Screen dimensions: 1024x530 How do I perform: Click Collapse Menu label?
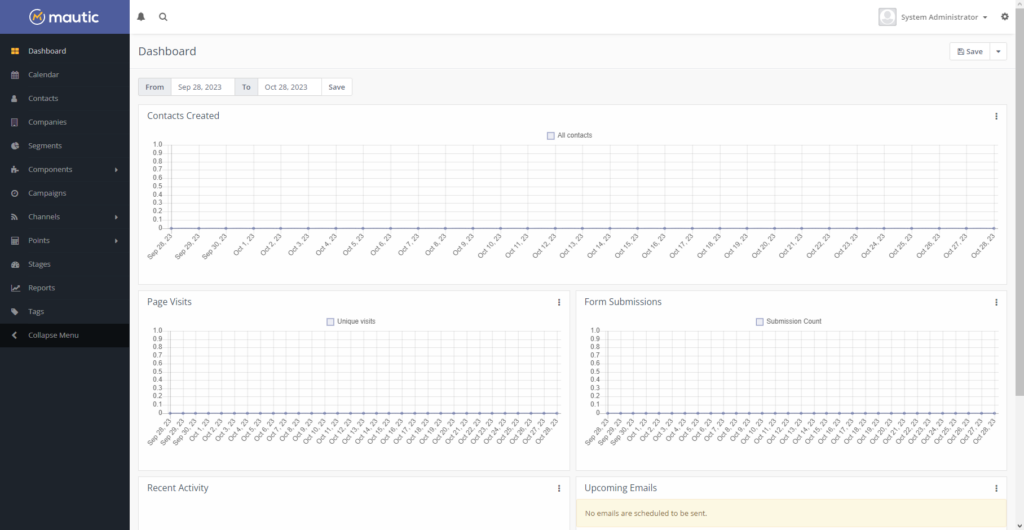[54, 335]
